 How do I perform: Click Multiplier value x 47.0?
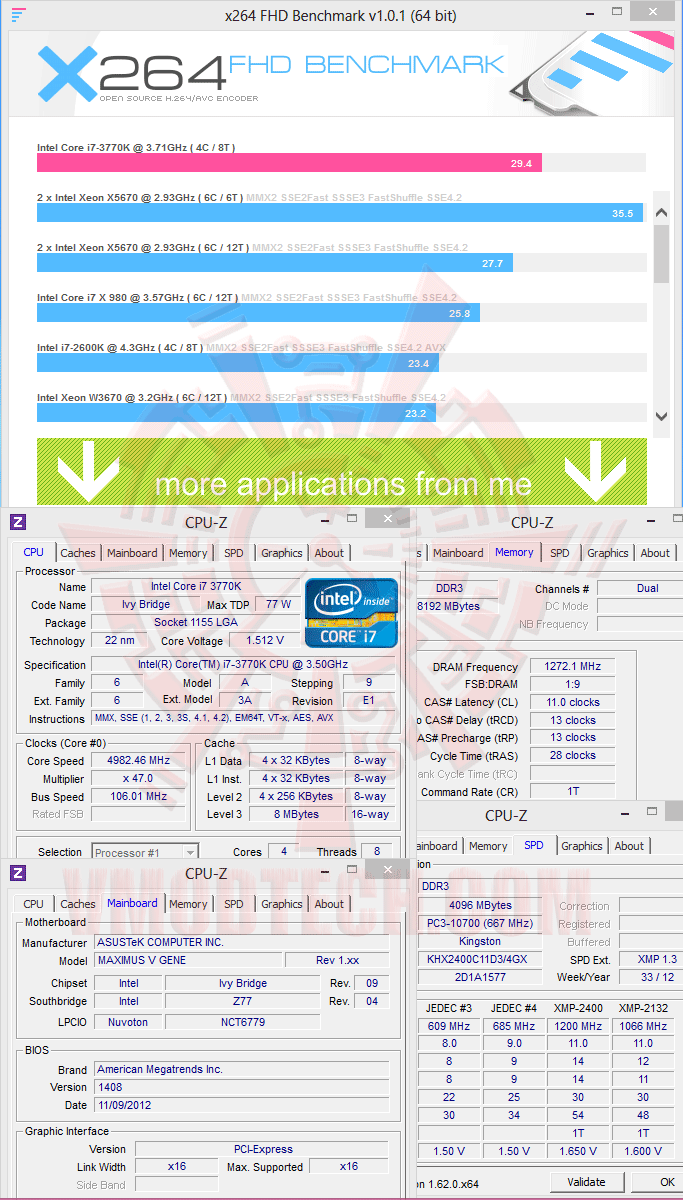(137, 779)
